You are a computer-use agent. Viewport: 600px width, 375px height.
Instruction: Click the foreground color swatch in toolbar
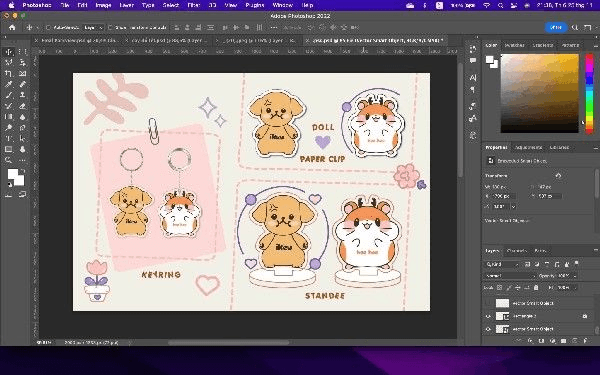tap(13, 174)
